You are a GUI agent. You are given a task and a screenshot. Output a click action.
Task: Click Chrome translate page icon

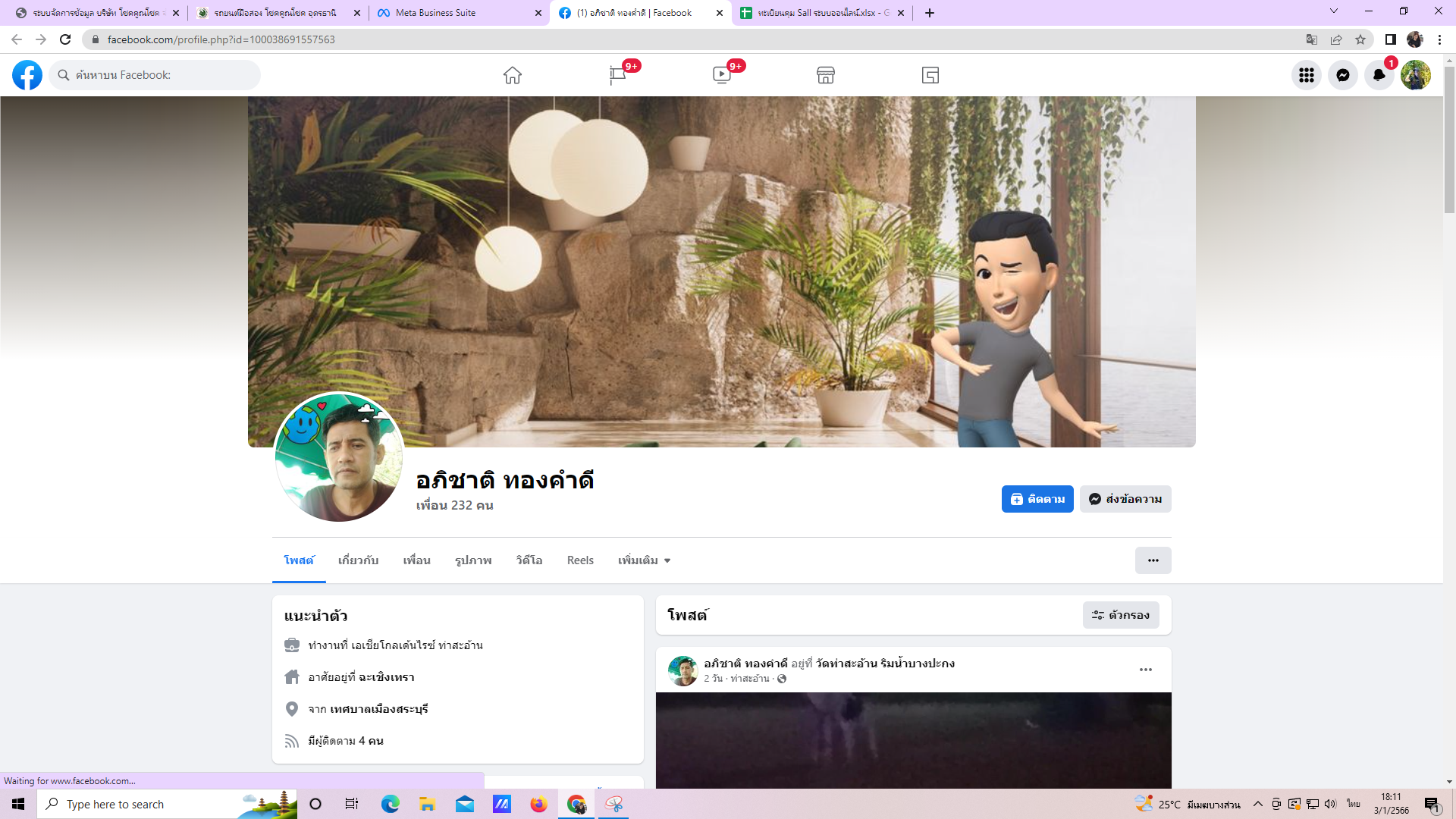[1312, 39]
